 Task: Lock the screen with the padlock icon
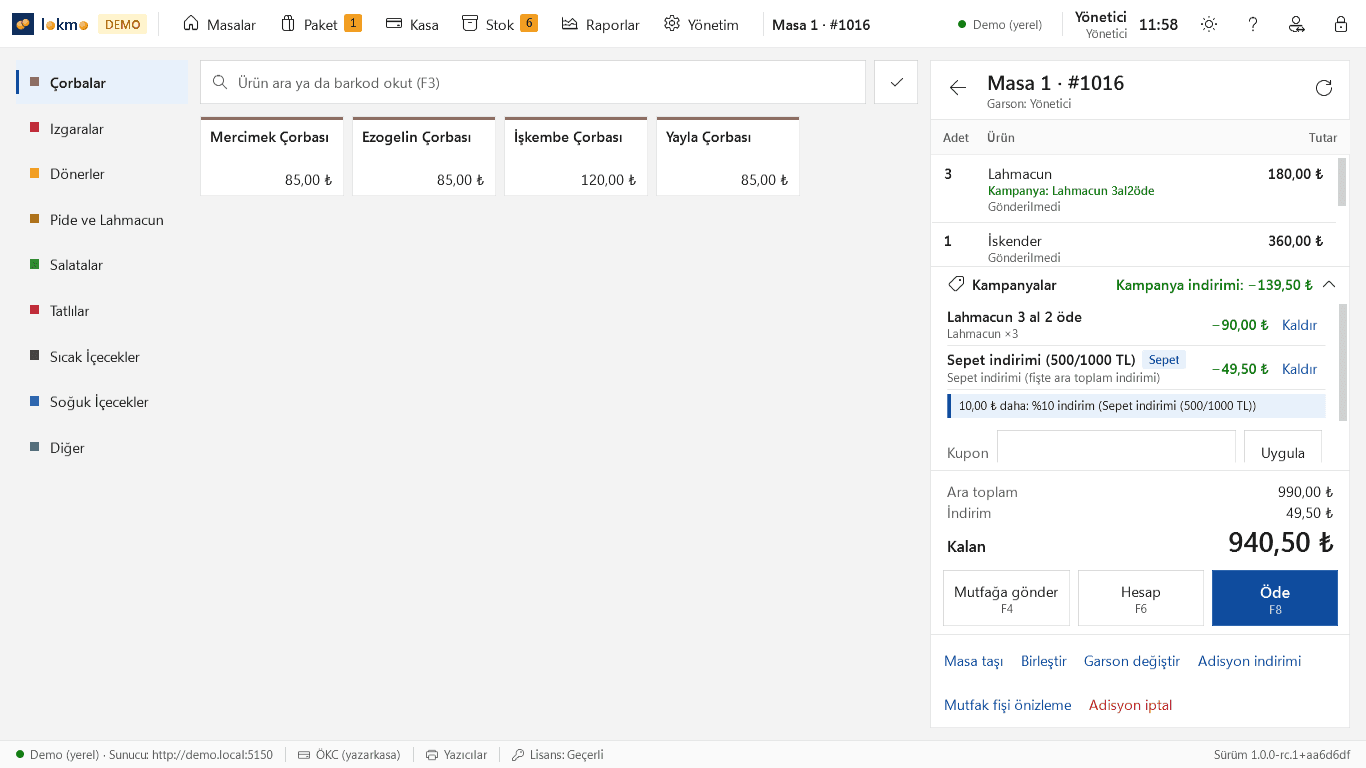coord(1341,24)
